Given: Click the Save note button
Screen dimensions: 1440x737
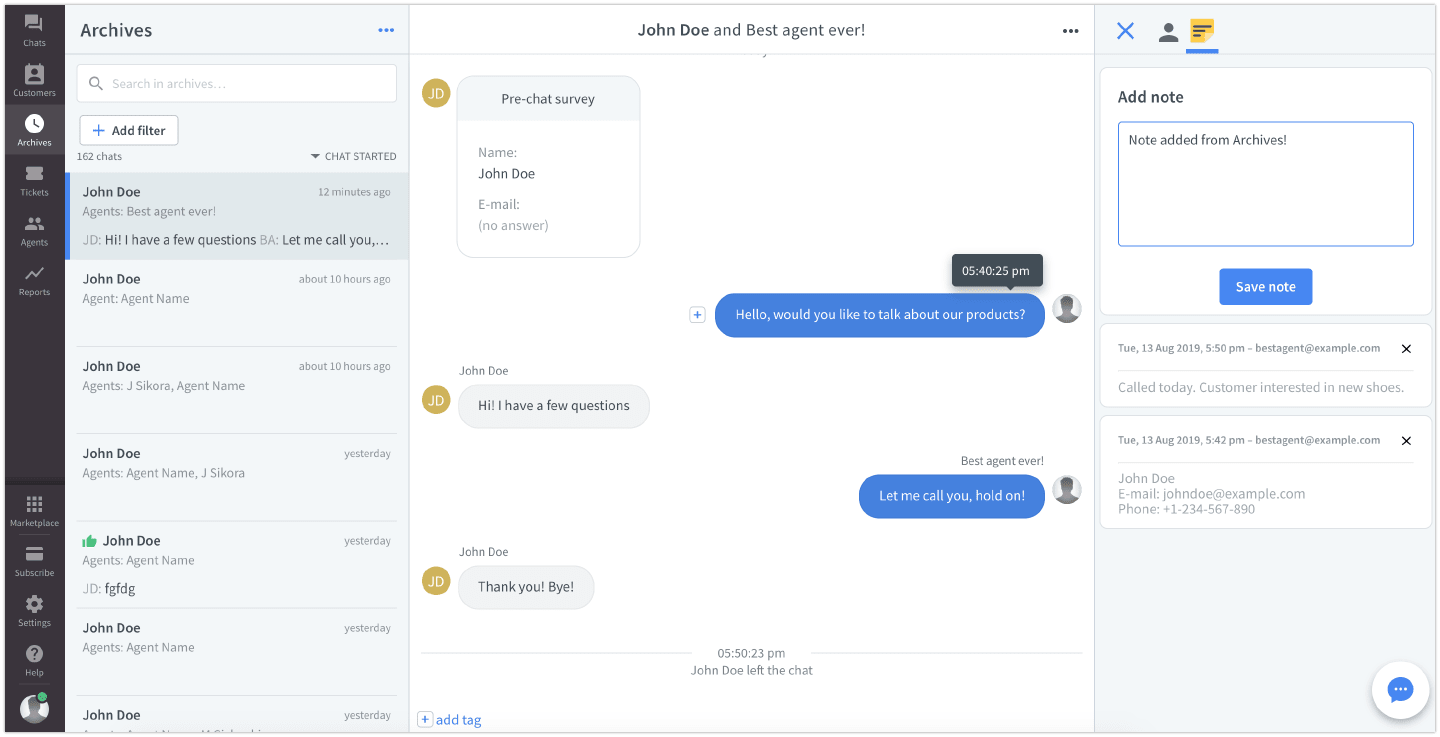Looking at the screenshot, I should click(x=1265, y=287).
